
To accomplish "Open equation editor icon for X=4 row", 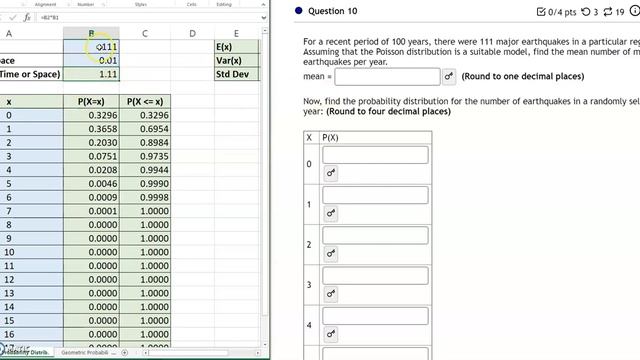I will [331, 334].
